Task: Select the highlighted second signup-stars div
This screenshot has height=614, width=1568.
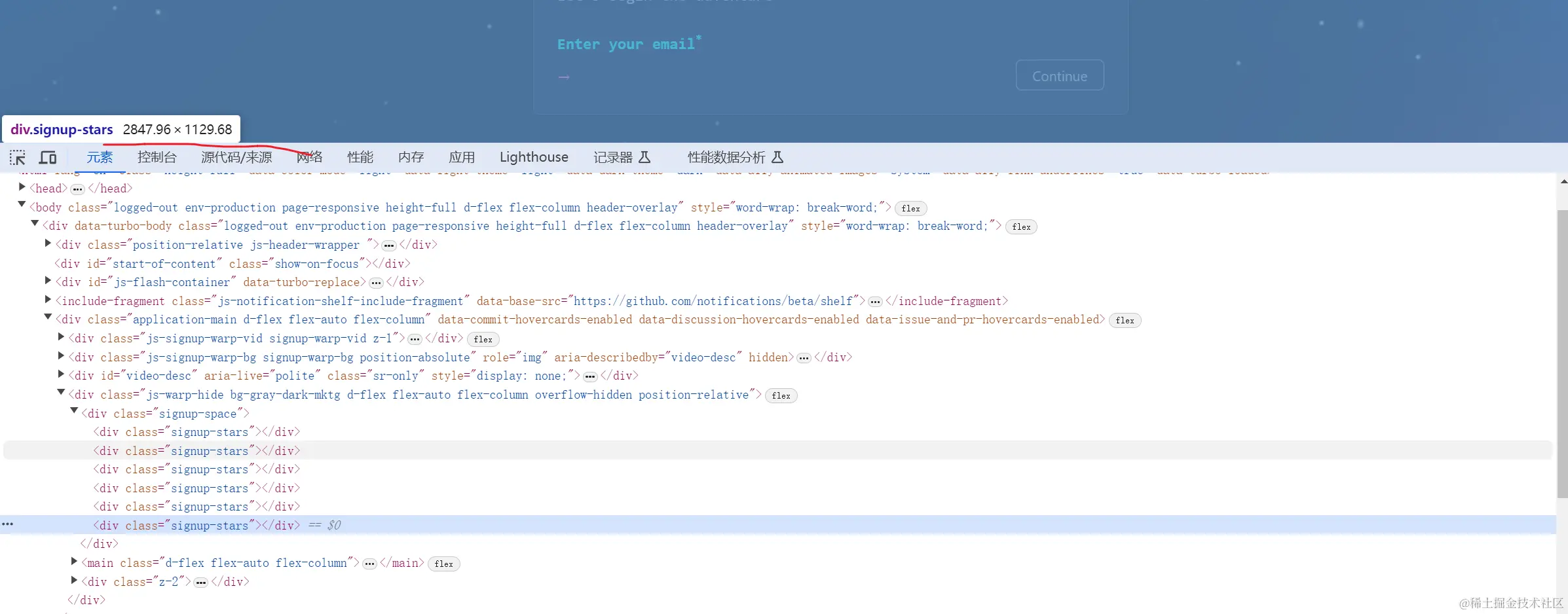Action: point(778,450)
